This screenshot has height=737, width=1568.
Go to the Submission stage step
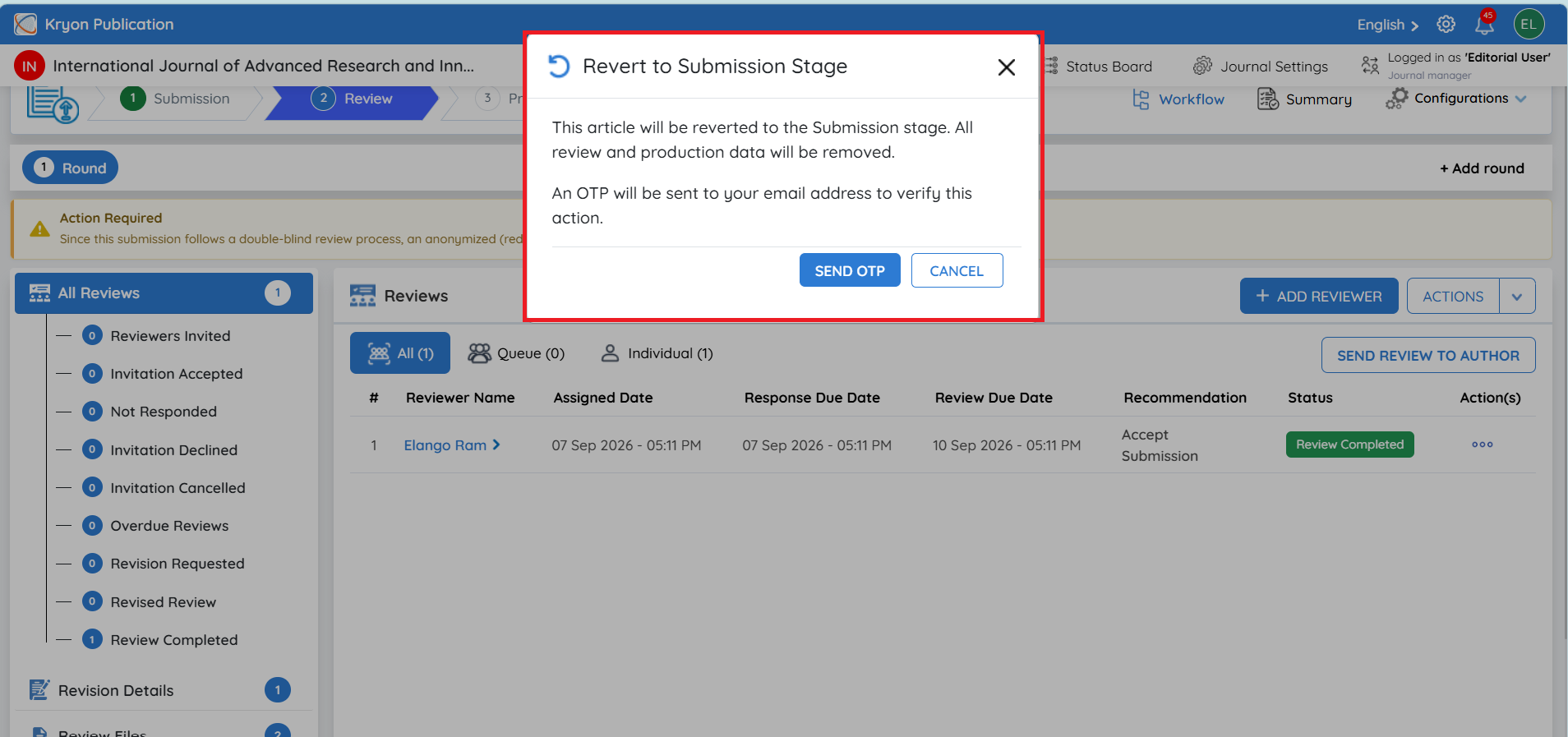click(x=175, y=99)
